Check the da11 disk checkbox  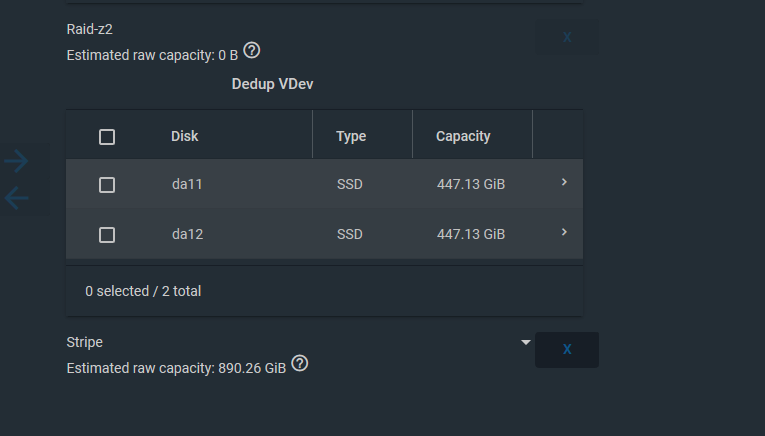pyautogui.click(x=107, y=184)
